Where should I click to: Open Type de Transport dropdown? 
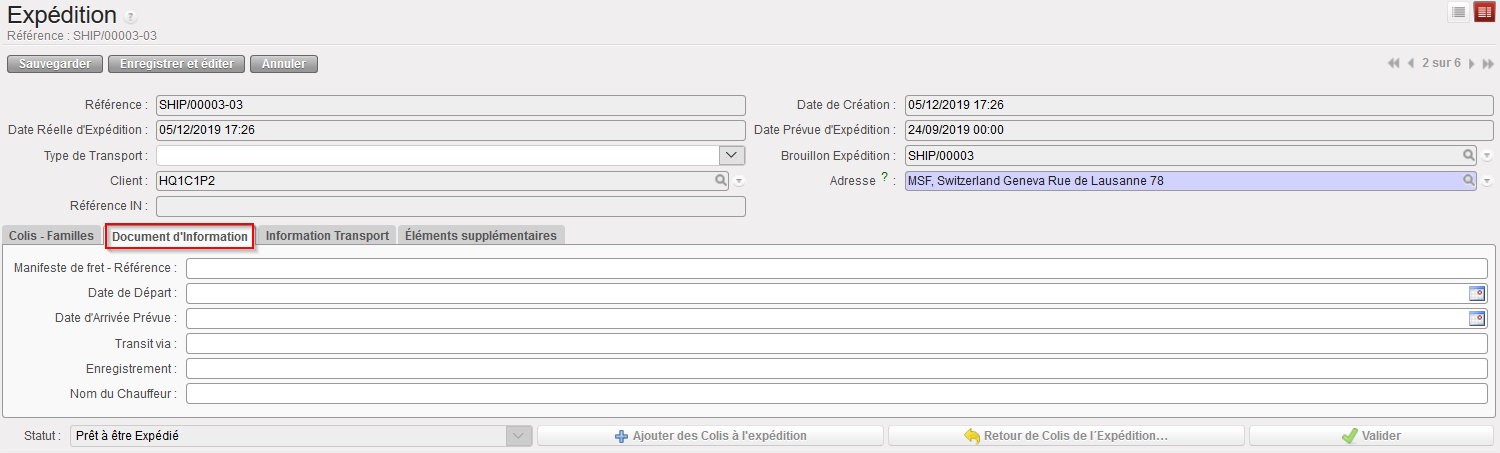[x=732, y=155]
